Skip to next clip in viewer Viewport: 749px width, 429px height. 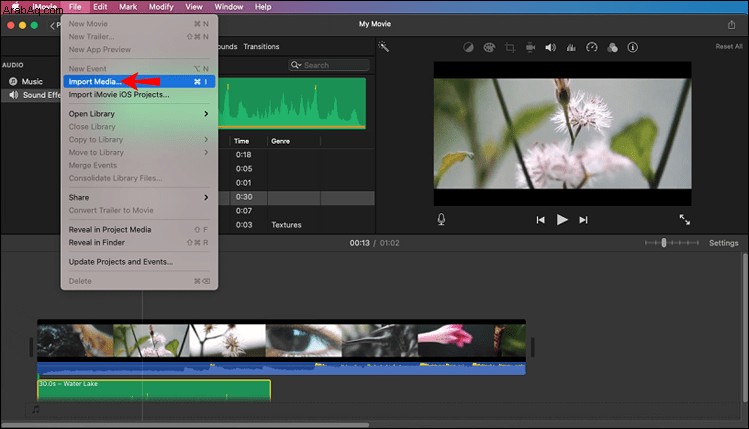[x=583, y=220]
